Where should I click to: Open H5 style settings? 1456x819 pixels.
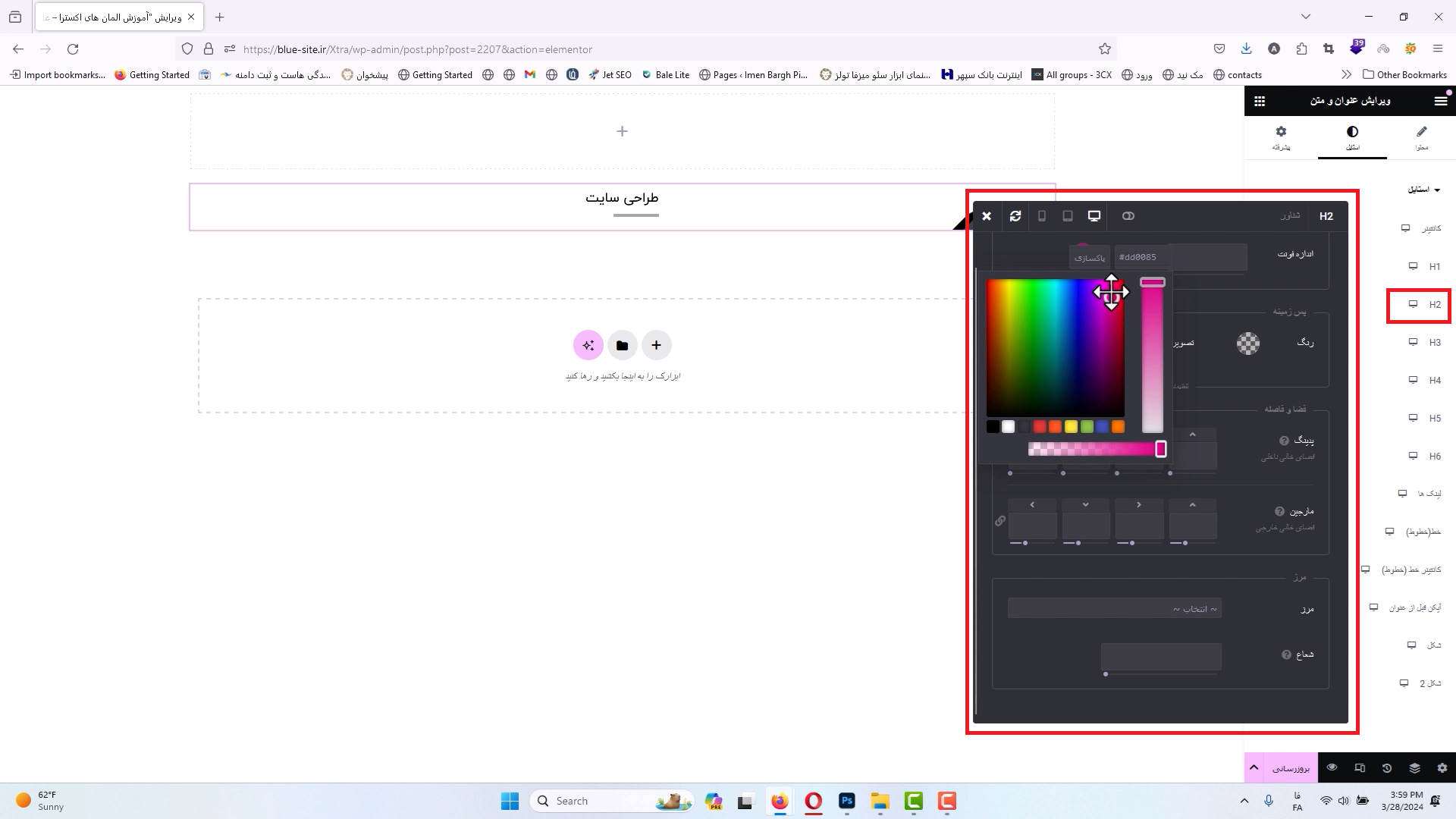pos(1426,418)
